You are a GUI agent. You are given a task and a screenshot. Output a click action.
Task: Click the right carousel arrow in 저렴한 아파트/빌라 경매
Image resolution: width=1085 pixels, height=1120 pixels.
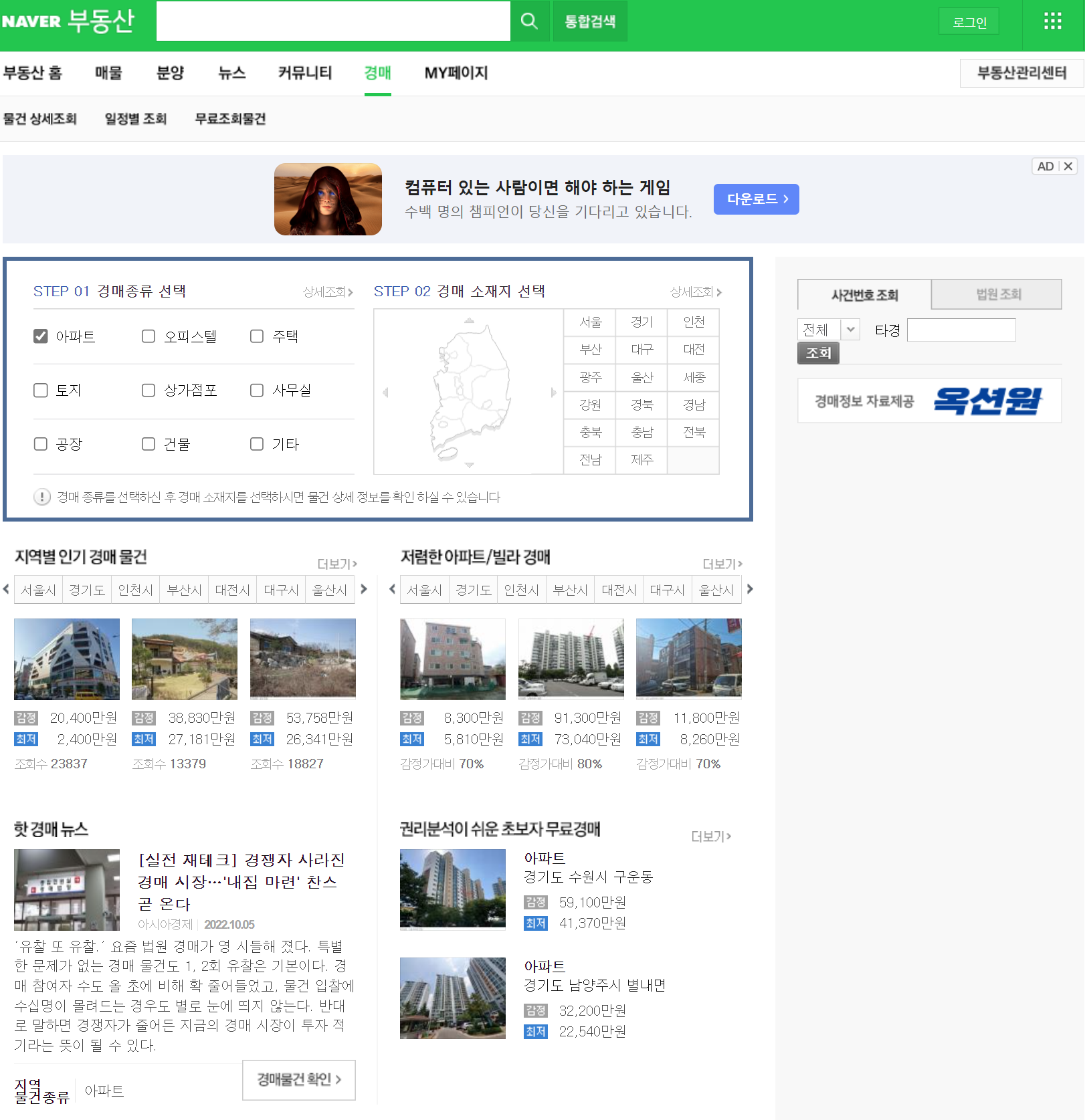pos(750,589)
